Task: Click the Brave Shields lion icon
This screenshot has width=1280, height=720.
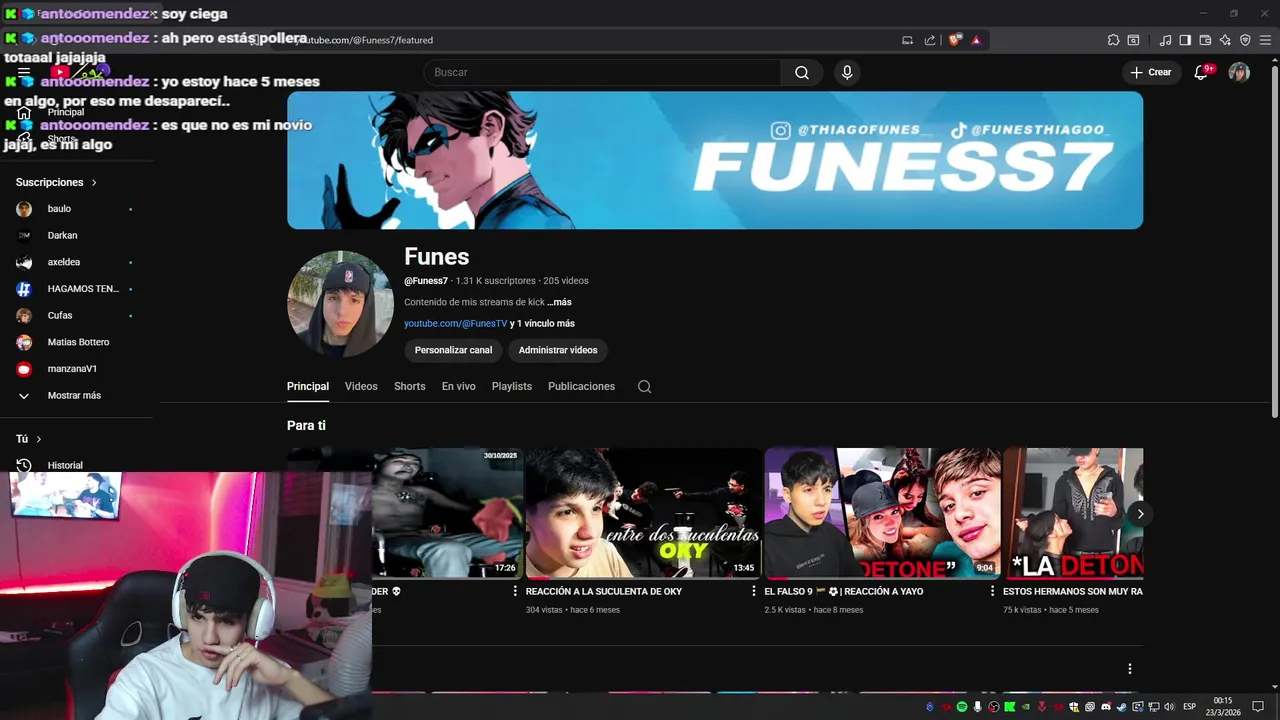Action: point(955,40)
